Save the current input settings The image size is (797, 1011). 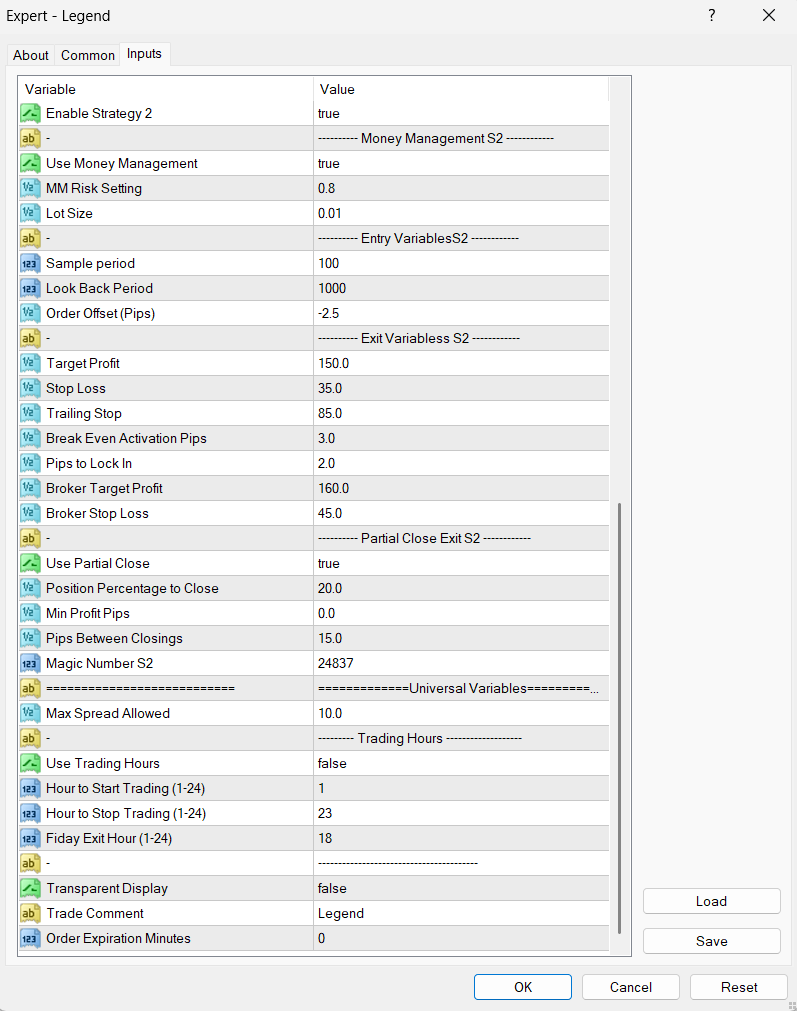tap(711, 941)
